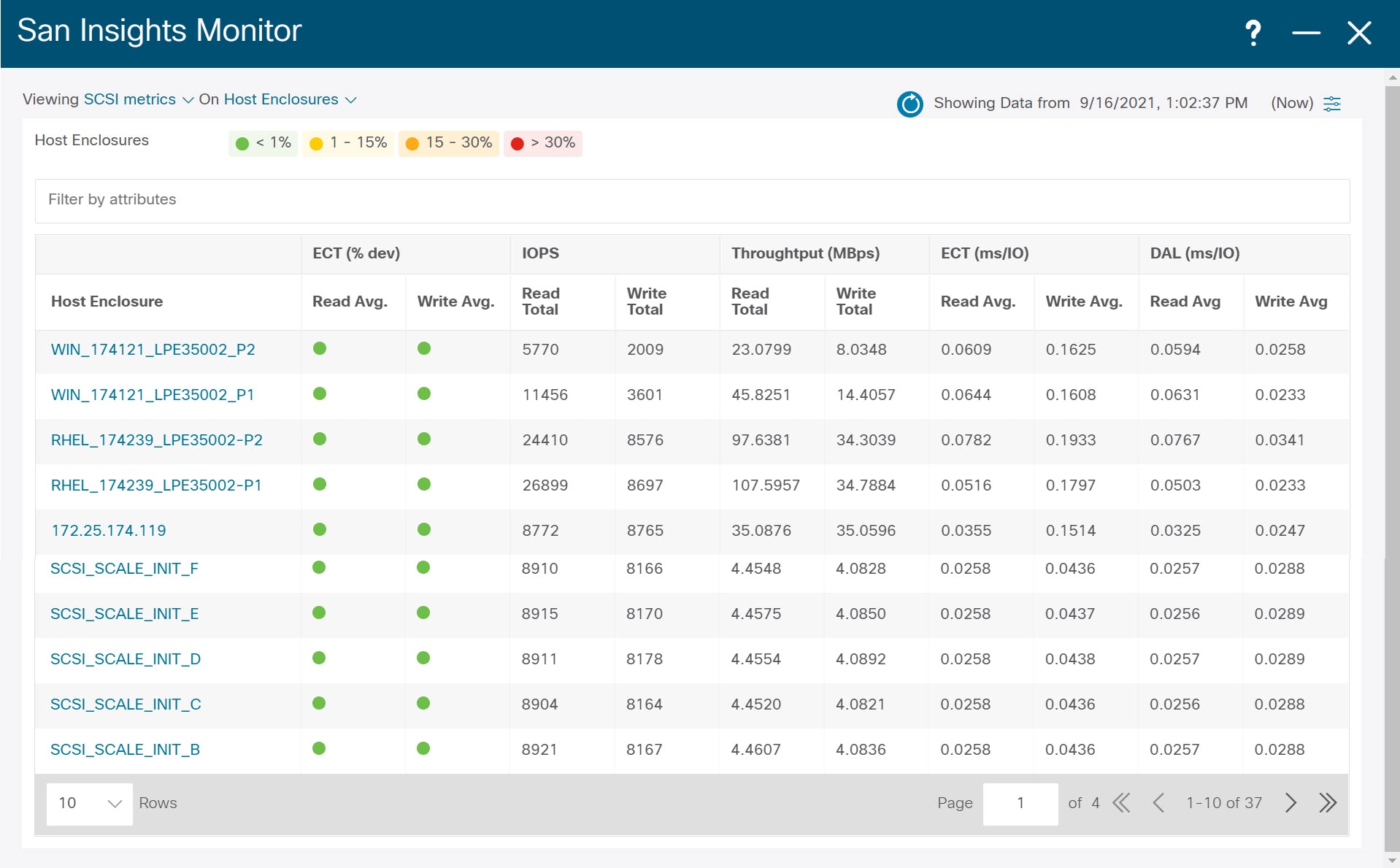This screenshot has height=868, width=1400.
Task: Select the 1-10 of 37 pagination text
Action: coord(1224,804)
